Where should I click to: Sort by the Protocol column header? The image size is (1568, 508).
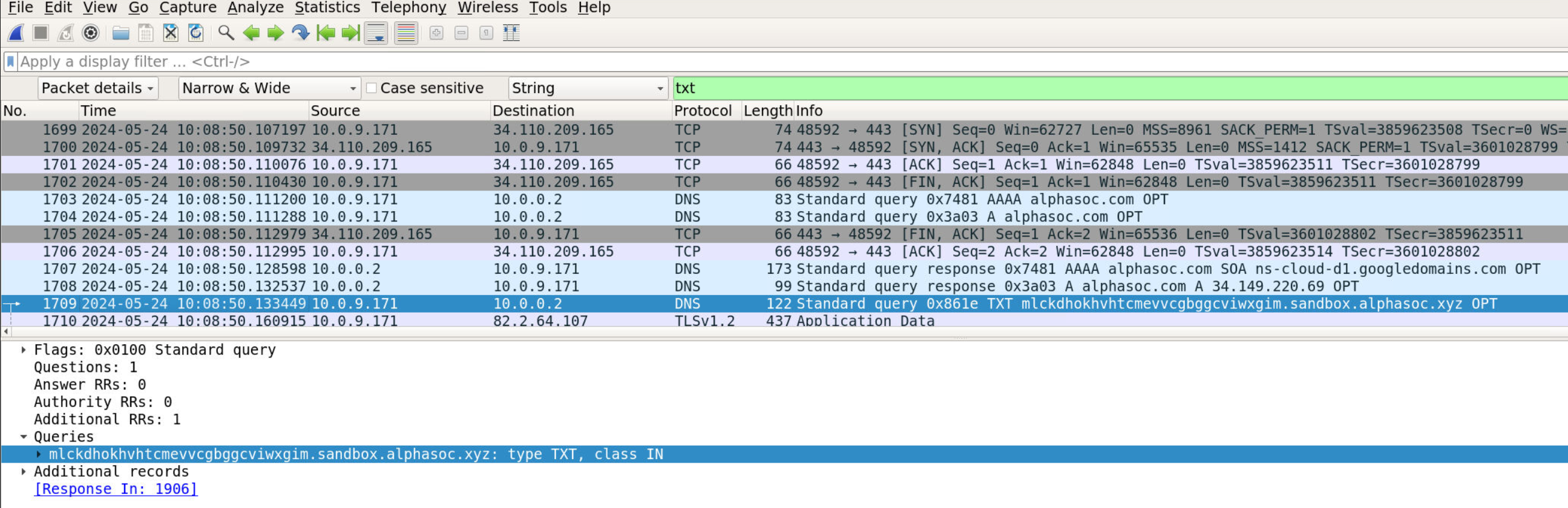[x=707, y=111]
